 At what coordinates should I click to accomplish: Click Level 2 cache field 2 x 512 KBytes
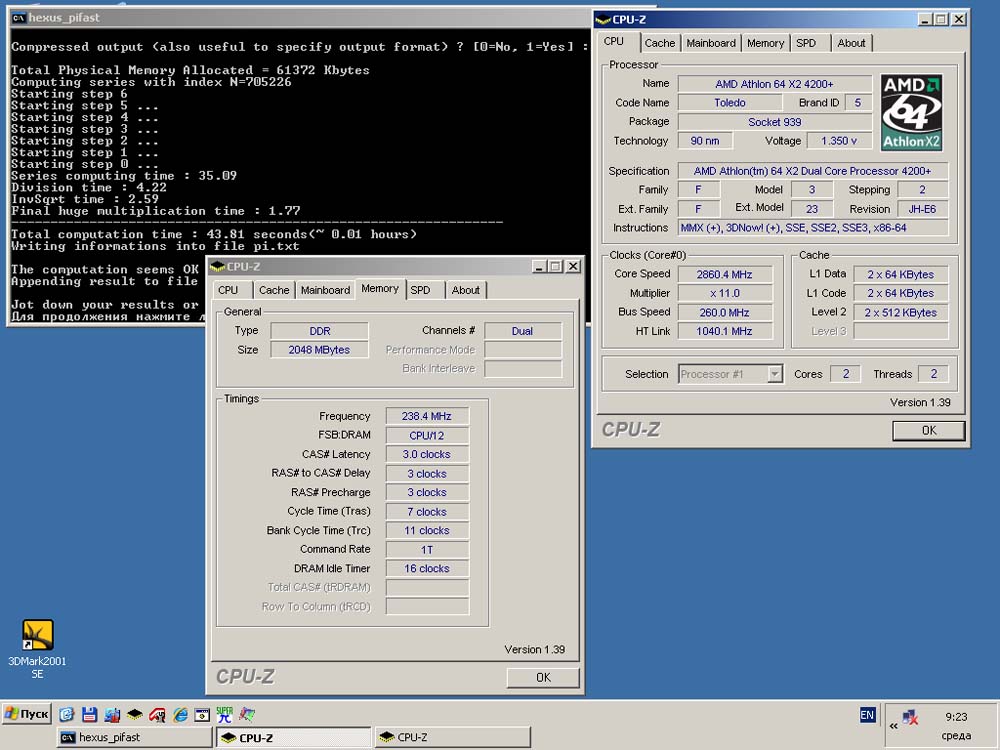pos(901,312)
